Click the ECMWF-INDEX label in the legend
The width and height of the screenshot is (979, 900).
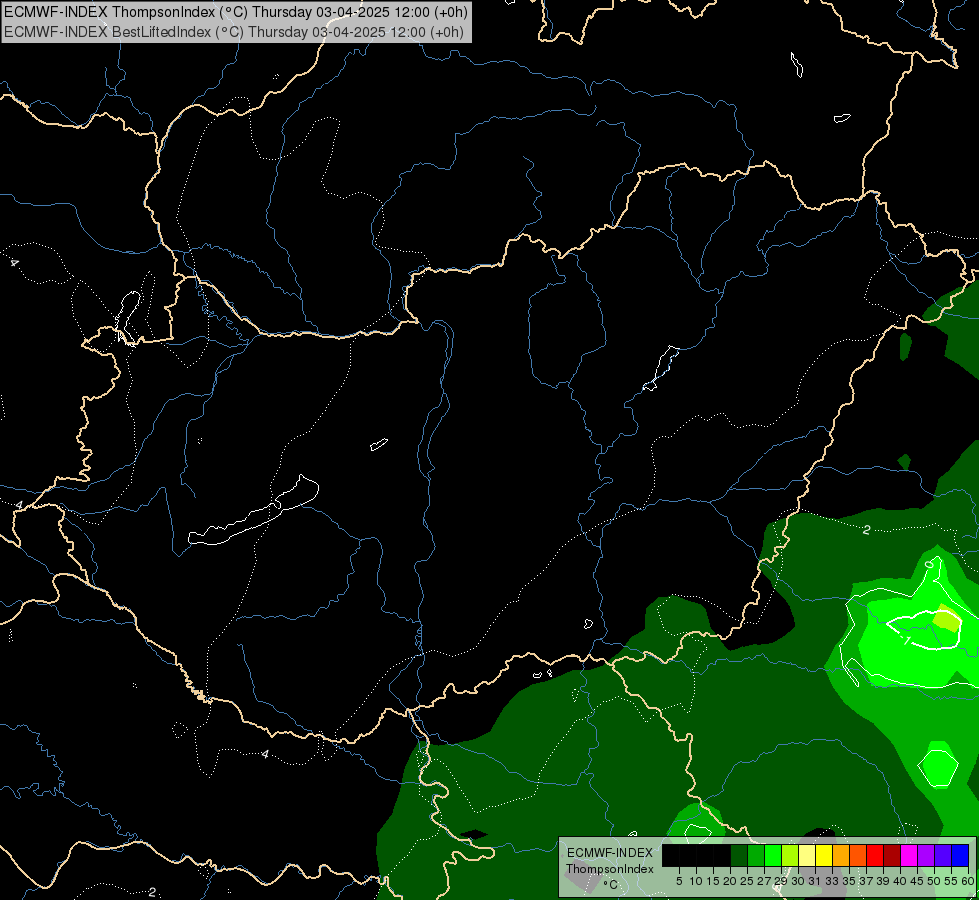pos(610,853)
